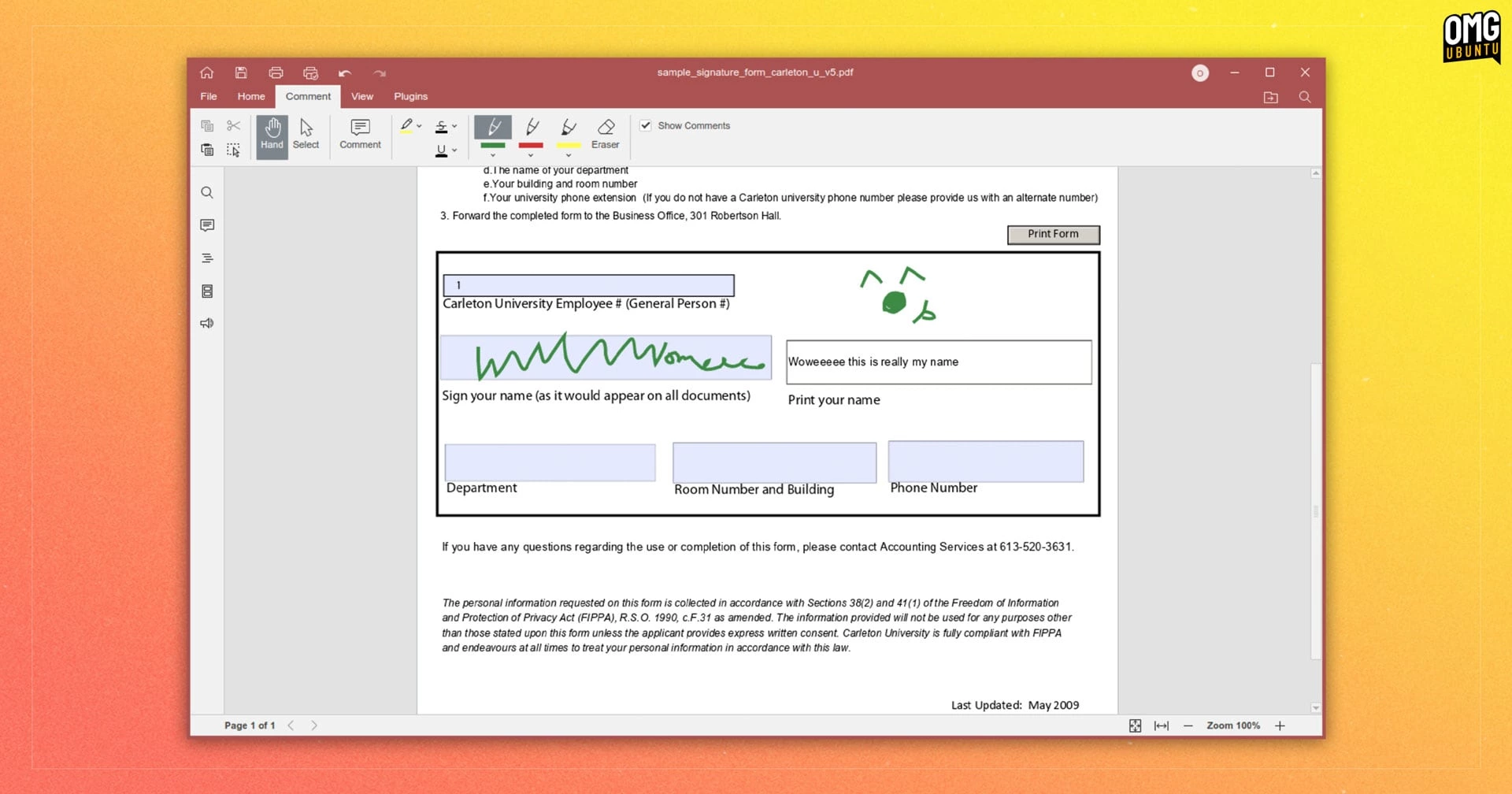Open quick print icon next to printer
Screen dimensions: 1512x794
310,72
